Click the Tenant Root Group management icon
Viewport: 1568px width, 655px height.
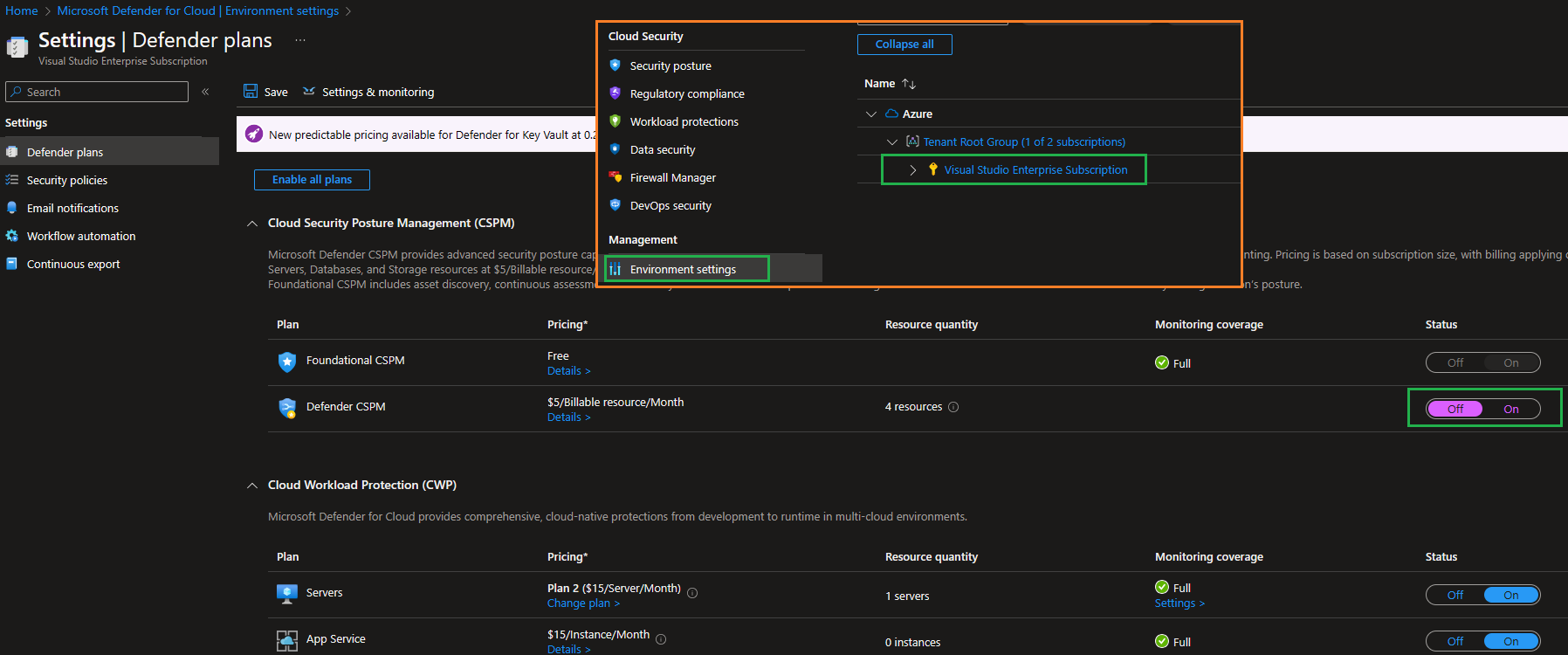click(x=912, y=141)
